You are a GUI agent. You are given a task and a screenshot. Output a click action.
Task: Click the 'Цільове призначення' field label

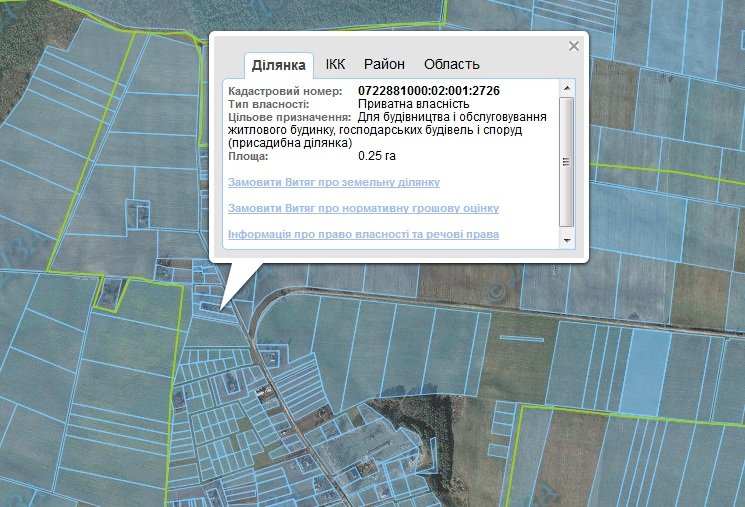pyautogui.click(x=289, y=117)
